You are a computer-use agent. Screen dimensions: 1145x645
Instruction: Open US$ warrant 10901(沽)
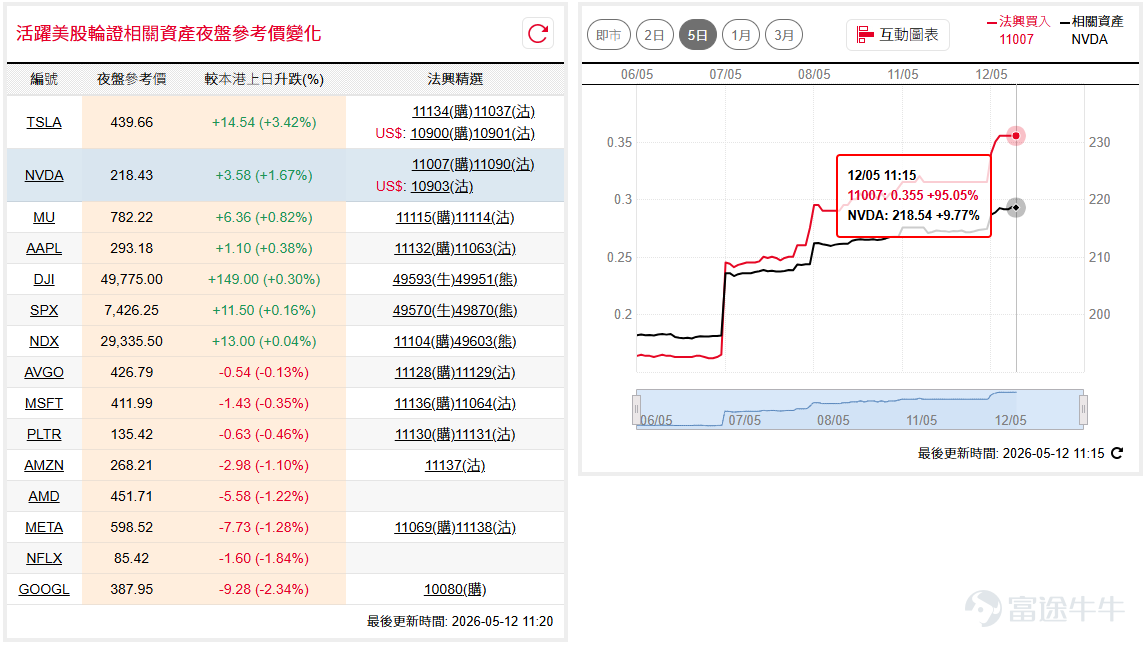coord(503,133)
